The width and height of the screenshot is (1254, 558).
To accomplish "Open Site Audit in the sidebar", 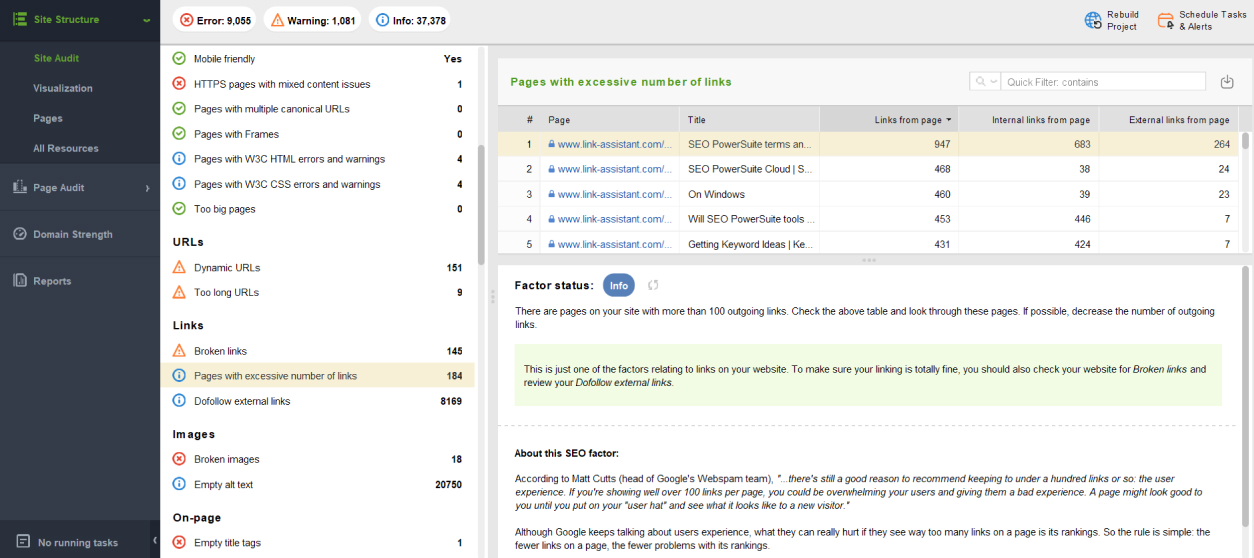I will coord(56,58).
